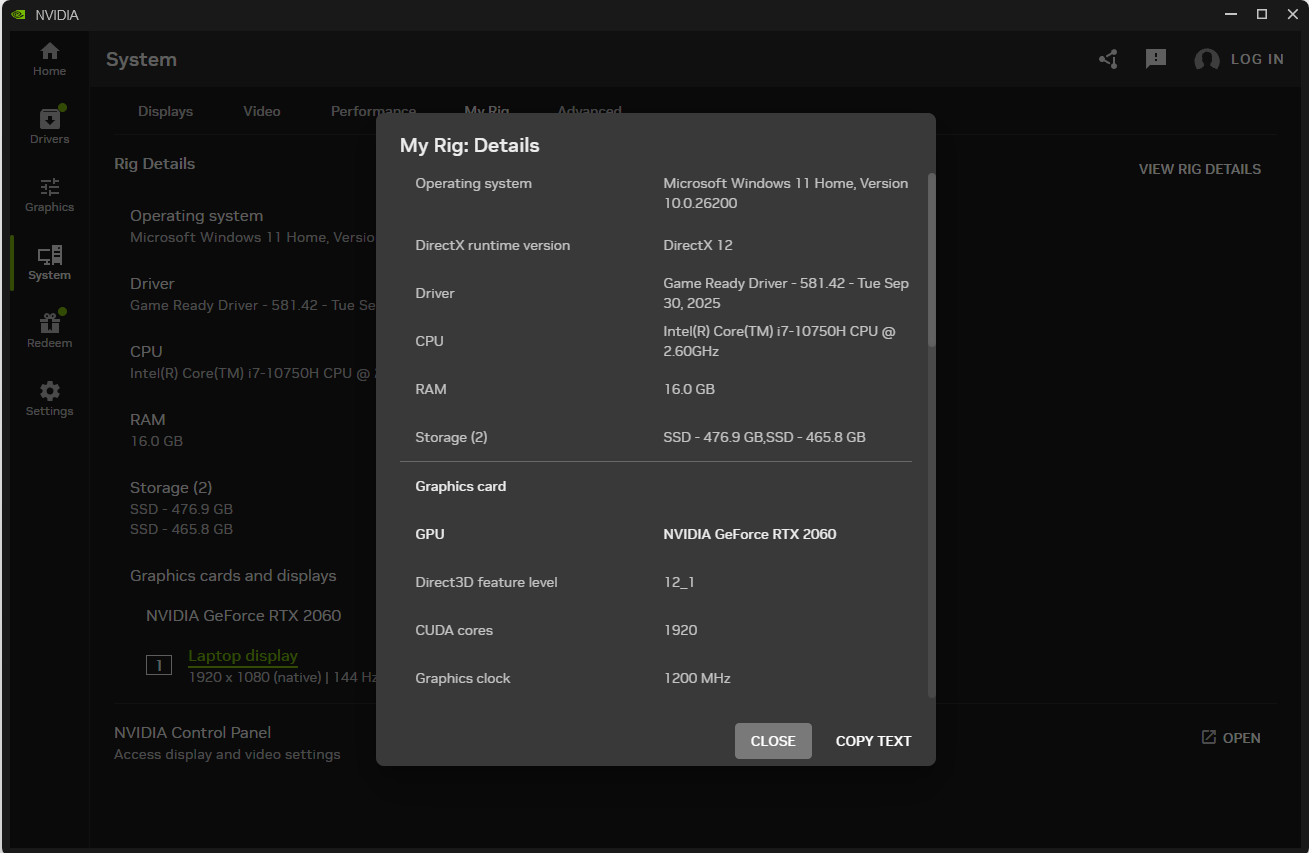This screenshot has height=853, width=1309.
Task: Click the user avatar icon
Action: 1206,59
